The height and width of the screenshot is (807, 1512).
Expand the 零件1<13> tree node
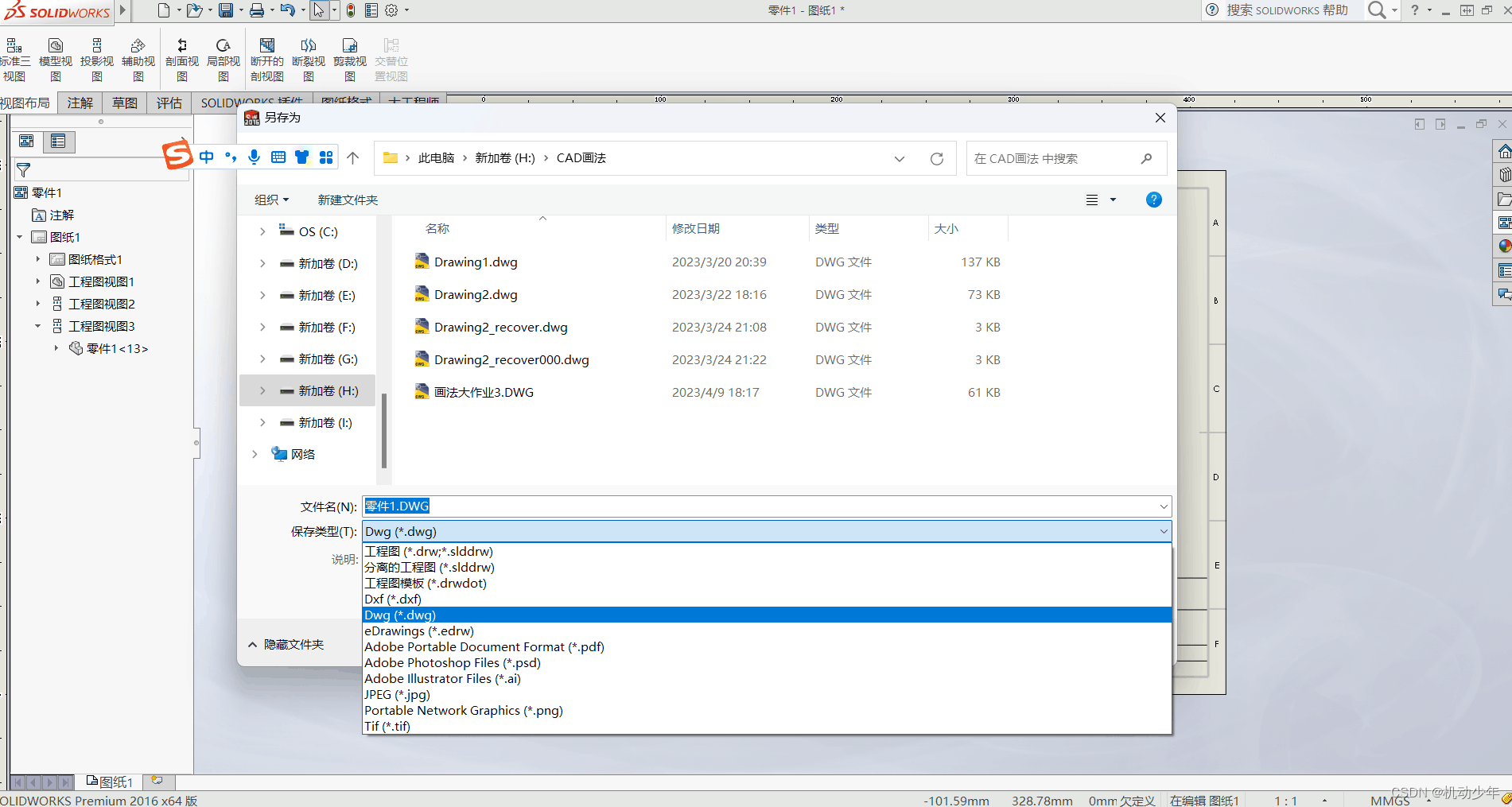pyautogui.click(x=56, y=348)
